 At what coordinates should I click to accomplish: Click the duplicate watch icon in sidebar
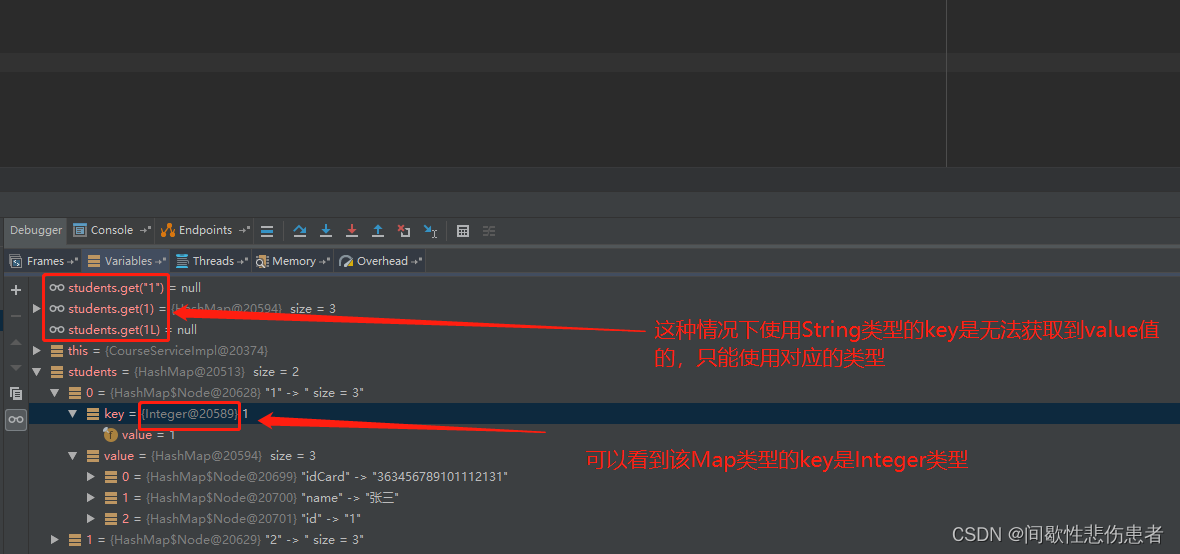15,393
